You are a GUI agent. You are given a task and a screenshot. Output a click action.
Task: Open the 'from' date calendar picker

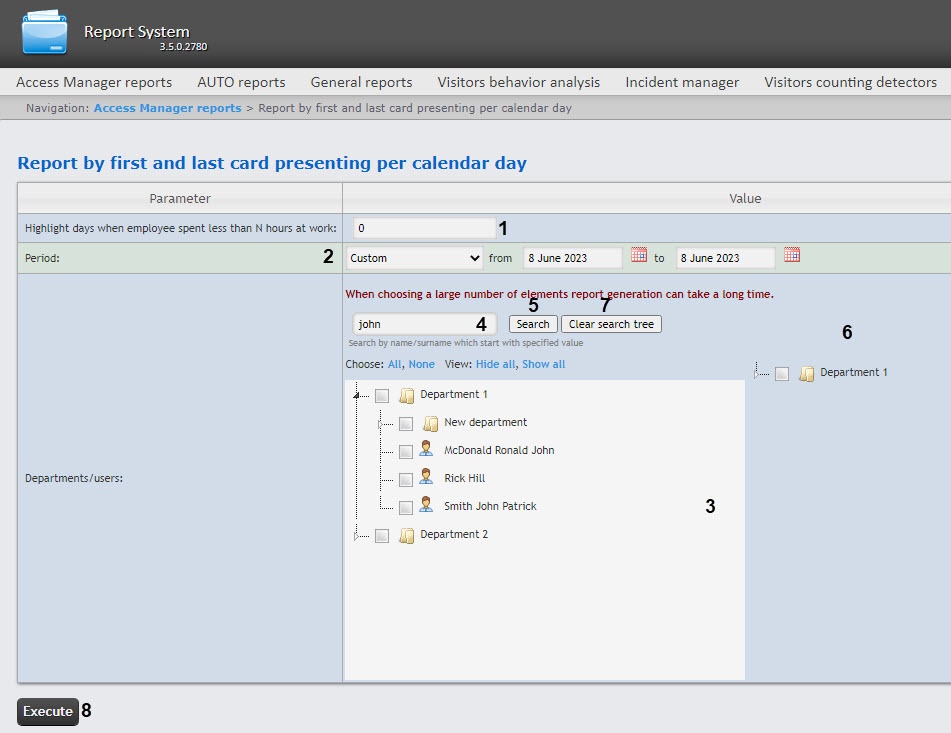[639, 256]
